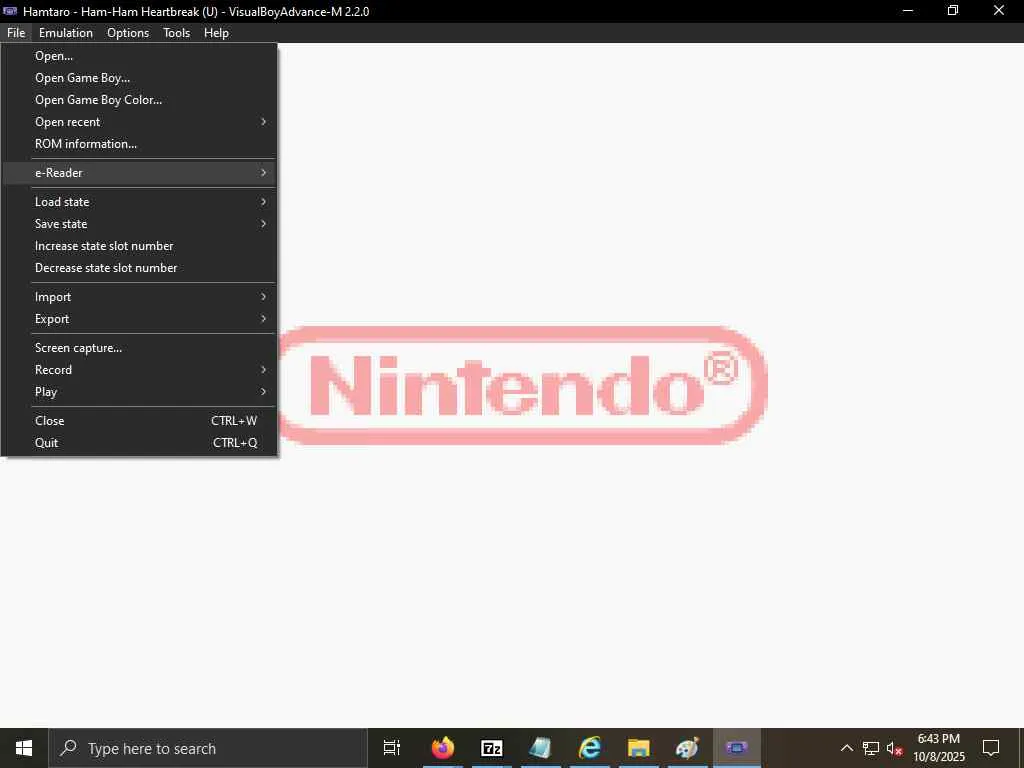Open the notepad-style app on taskbar
The height and width of the screenshot is (768, 1024).
pos(541,748)
